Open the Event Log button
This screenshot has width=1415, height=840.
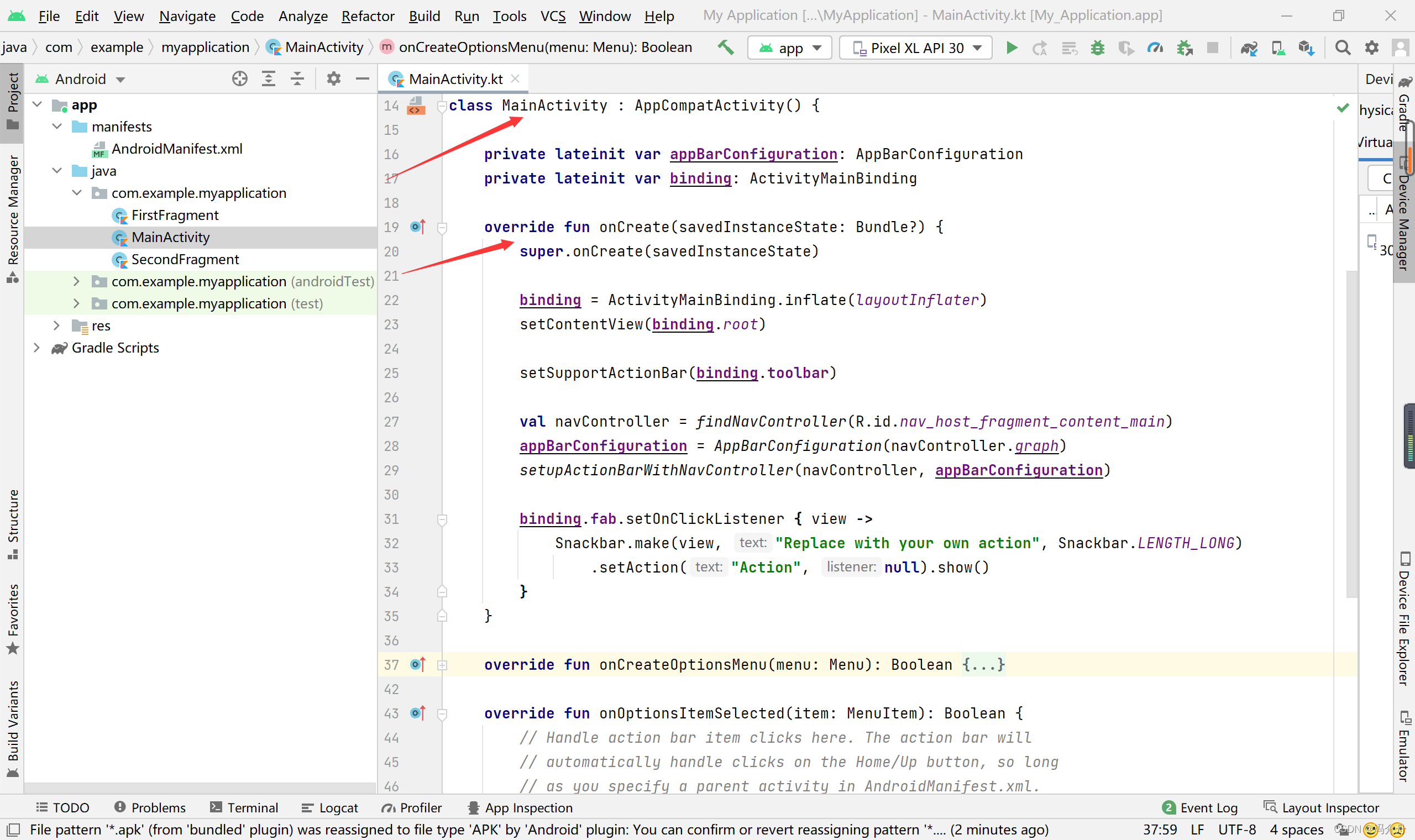tap(1199, 808)
